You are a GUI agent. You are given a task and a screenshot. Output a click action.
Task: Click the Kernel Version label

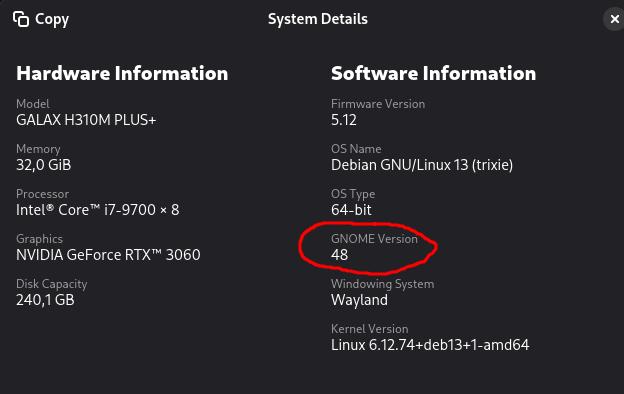click(x=370, y=329)
